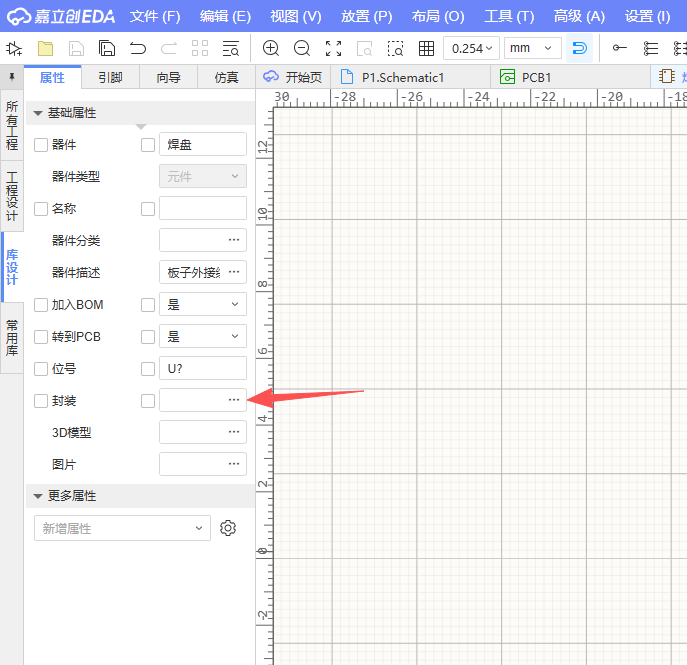Open project with the yellow folder icon

45,48
